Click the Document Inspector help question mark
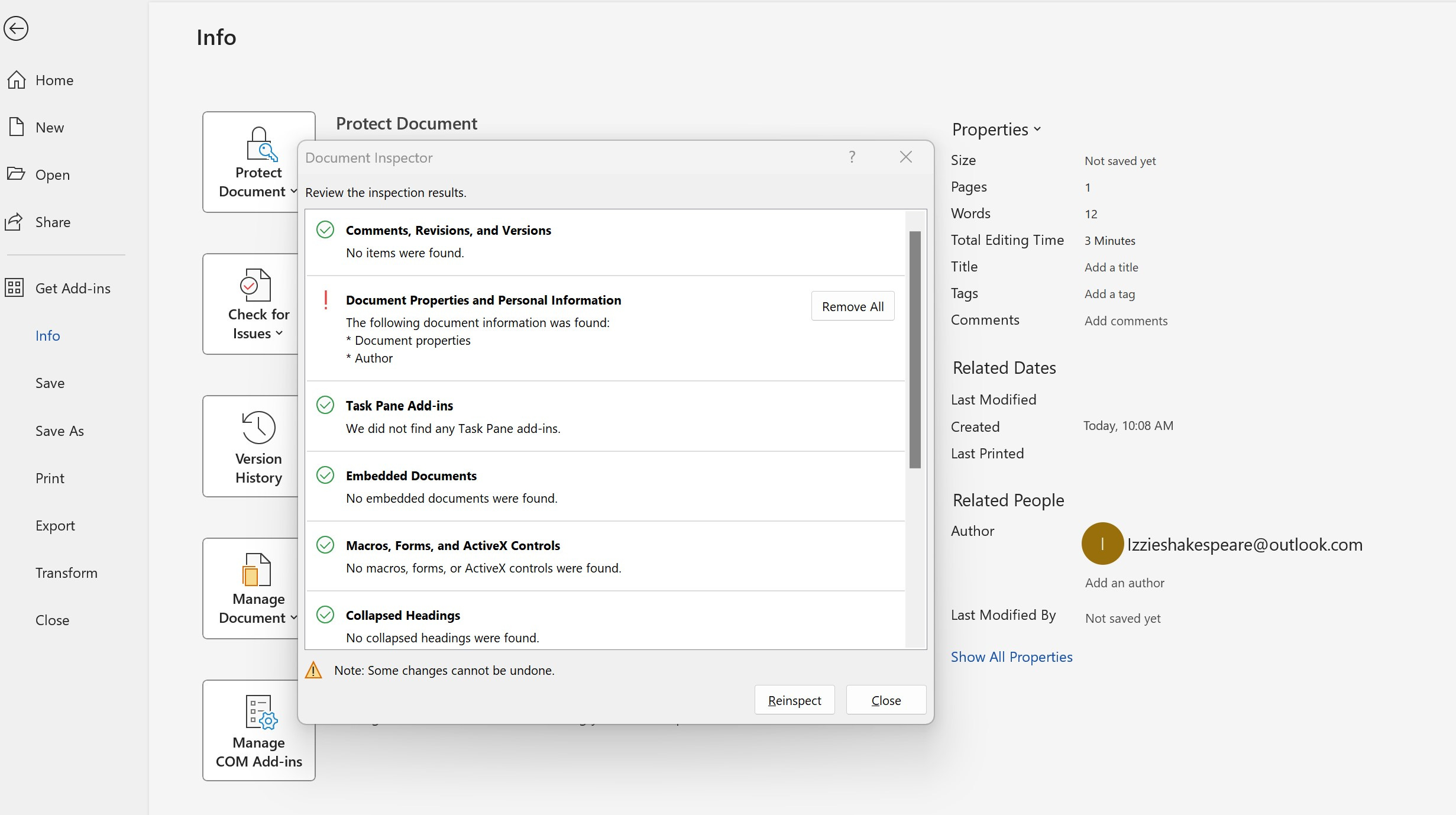The width and height of the screenshot is (1456, 815). tap(852, 157)
